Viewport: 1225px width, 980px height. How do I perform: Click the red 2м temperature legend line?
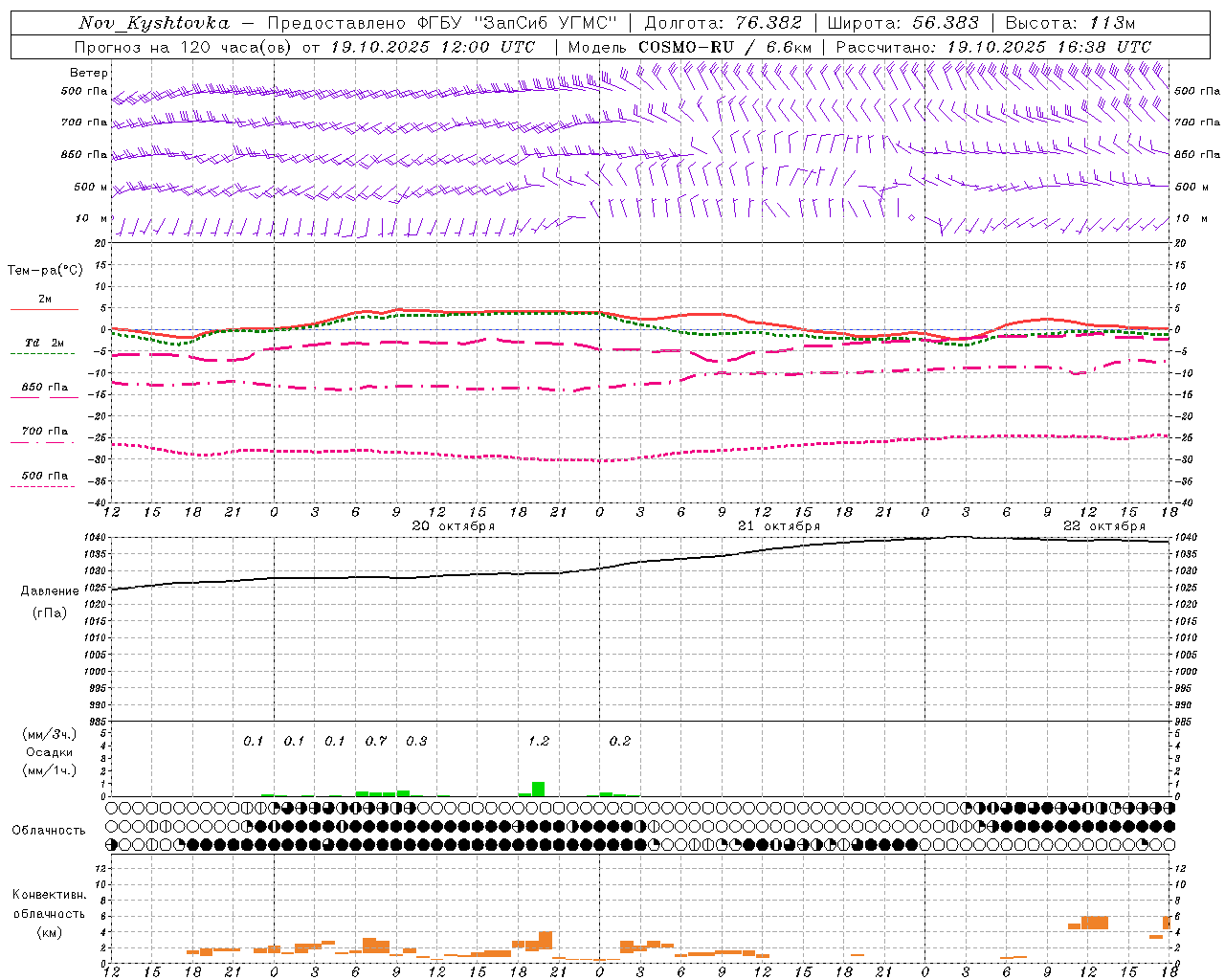(x=44, y=309)
